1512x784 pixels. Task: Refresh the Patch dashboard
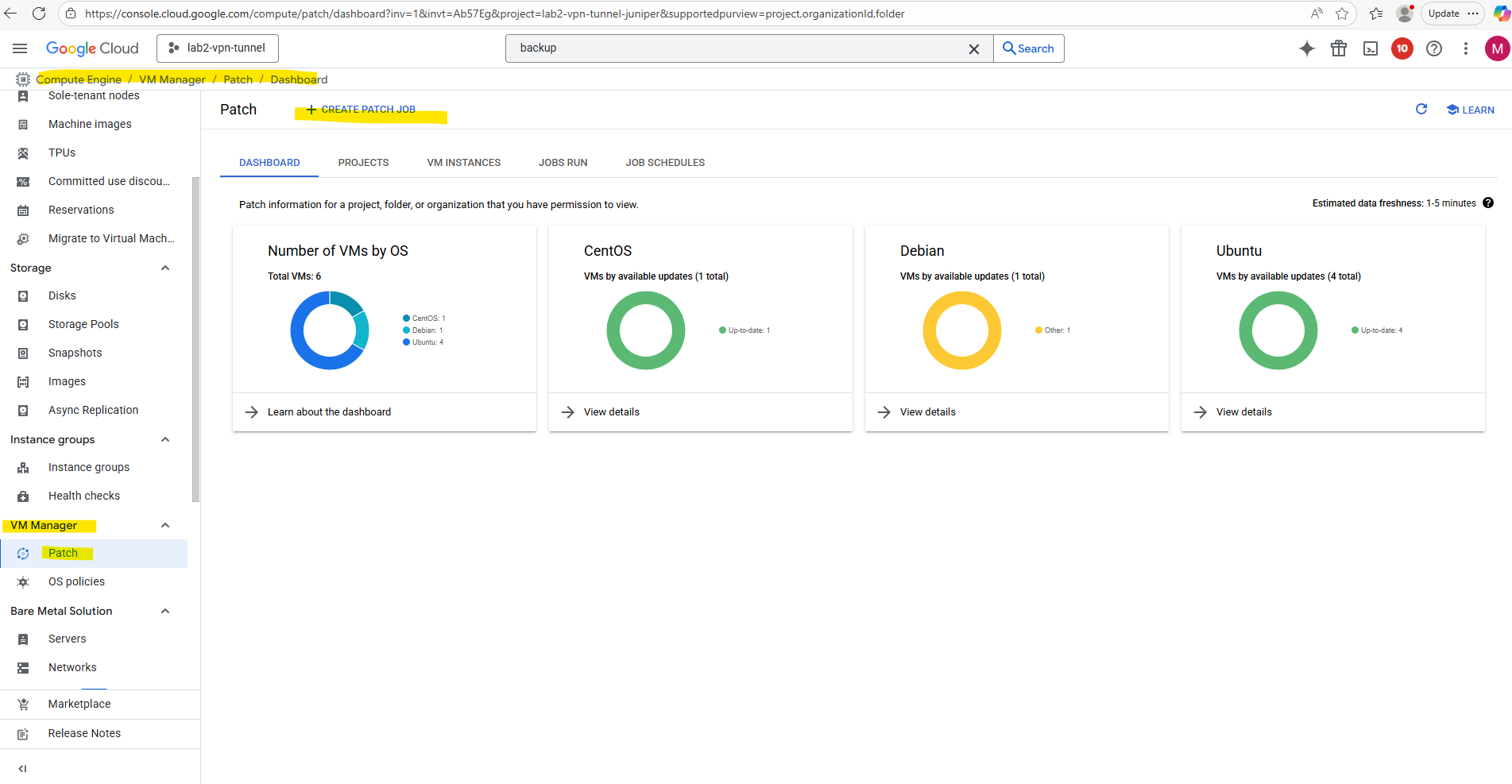point(1421,110)
